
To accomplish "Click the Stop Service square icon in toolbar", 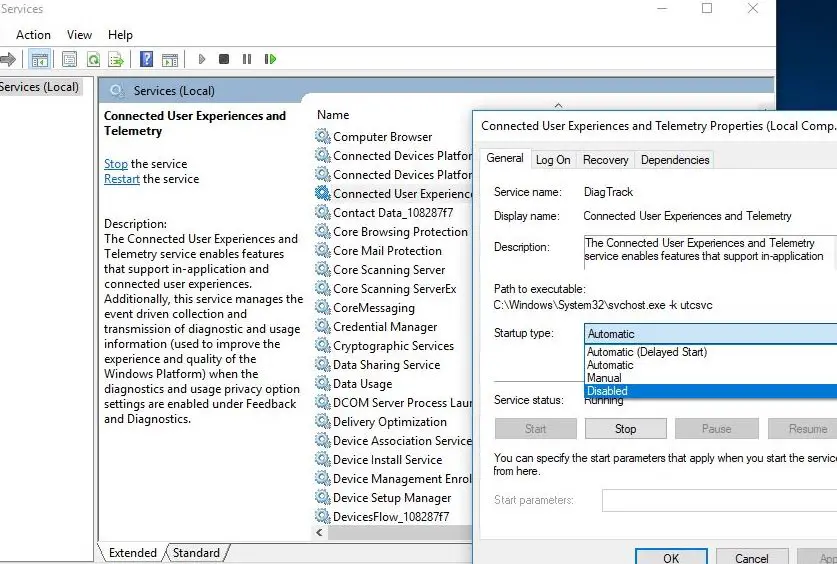I will coord(224,59).
